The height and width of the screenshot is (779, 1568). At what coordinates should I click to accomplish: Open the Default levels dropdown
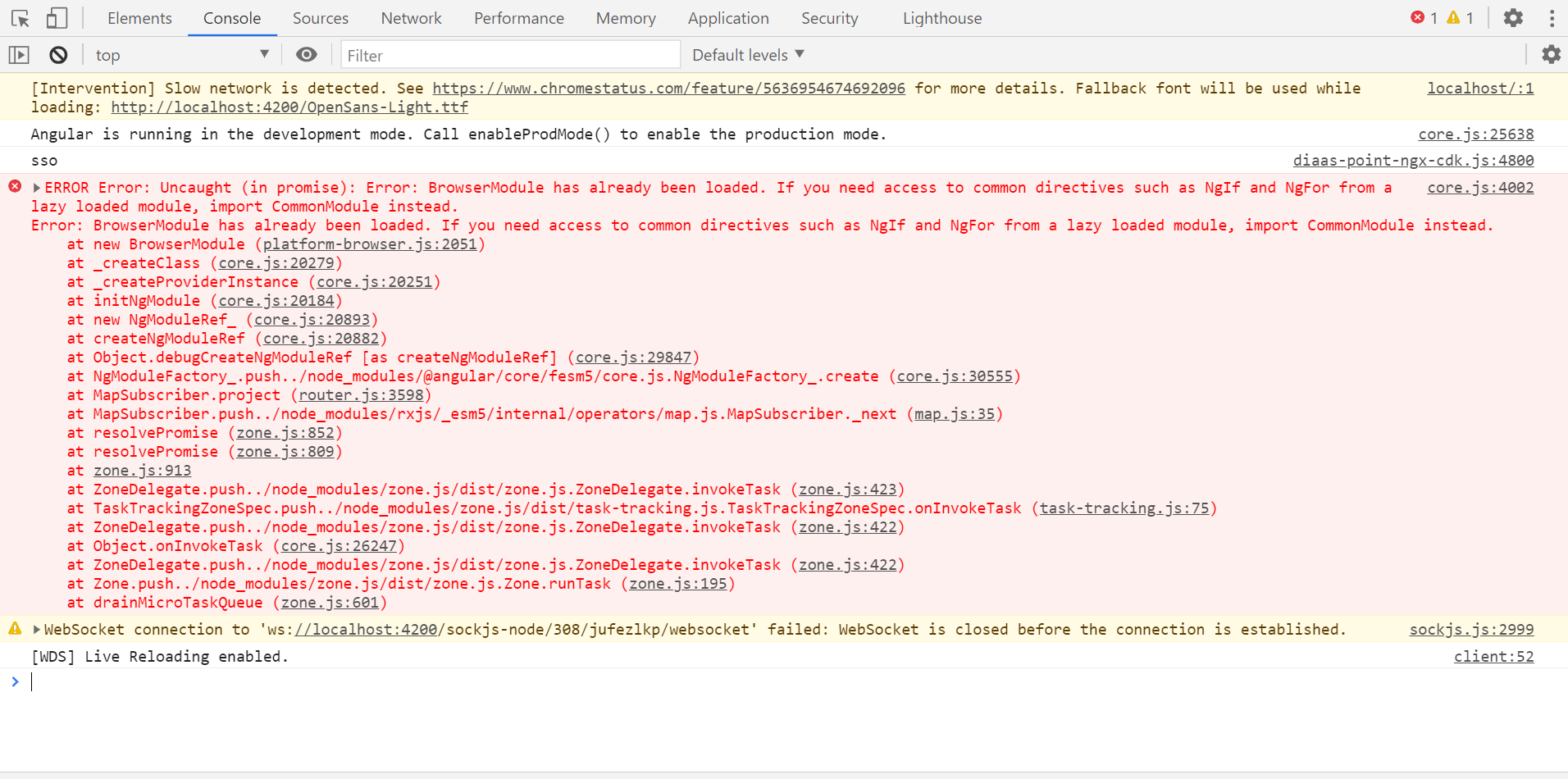tap(746, 54)
